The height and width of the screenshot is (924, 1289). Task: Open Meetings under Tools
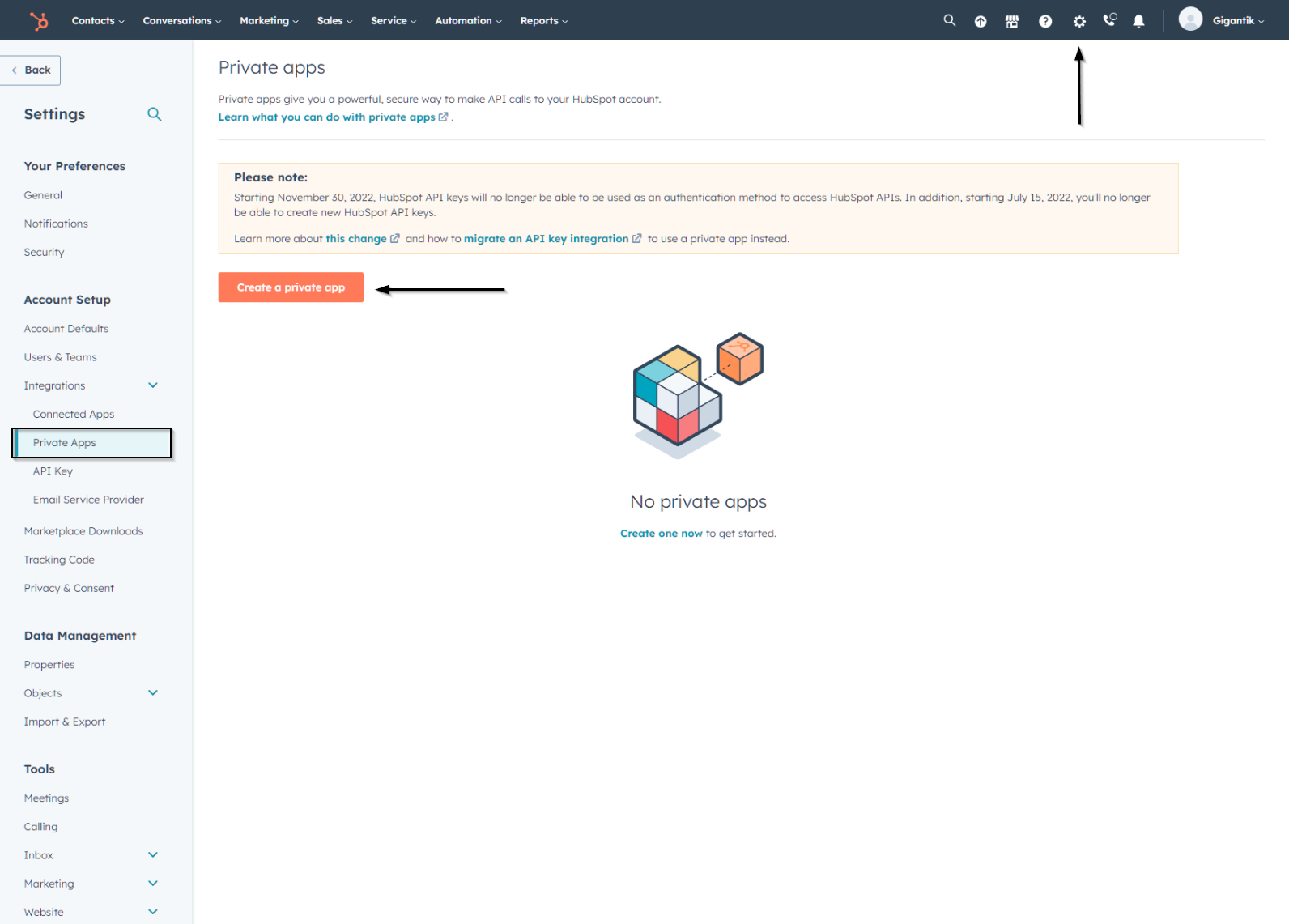(x=46, y=798)
